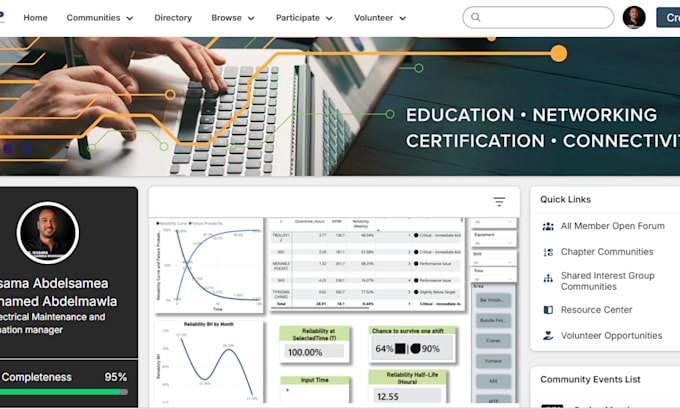This screenshot has width=680, height=409.
Task: Click the 12.55 half-life value
Action: (388, 396)
